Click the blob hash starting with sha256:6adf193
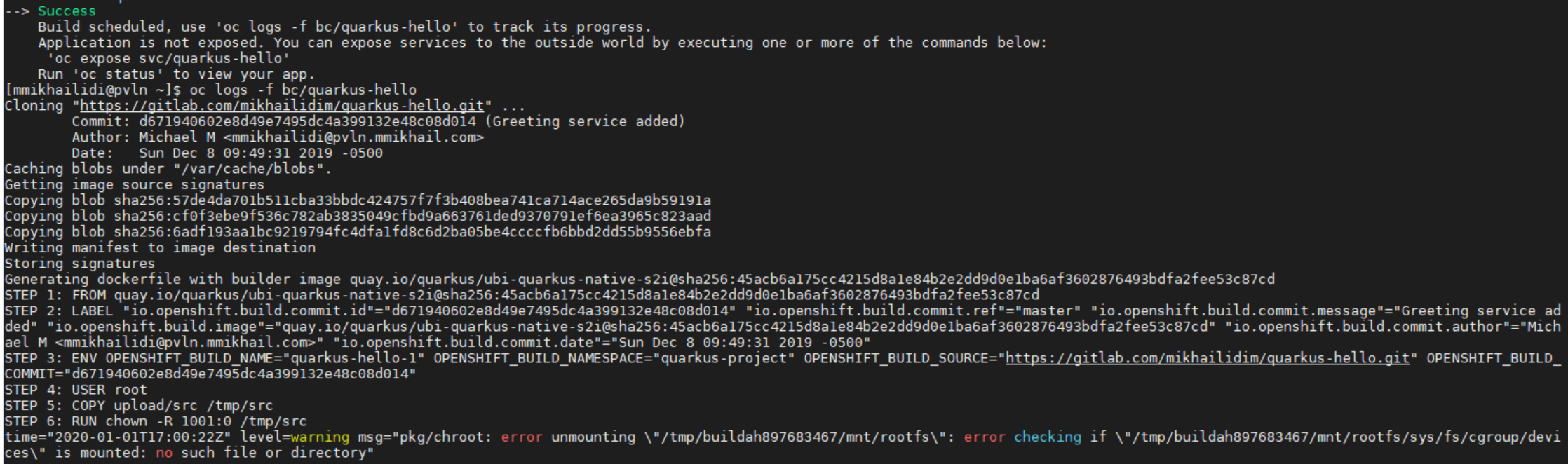 pos(412,232)
